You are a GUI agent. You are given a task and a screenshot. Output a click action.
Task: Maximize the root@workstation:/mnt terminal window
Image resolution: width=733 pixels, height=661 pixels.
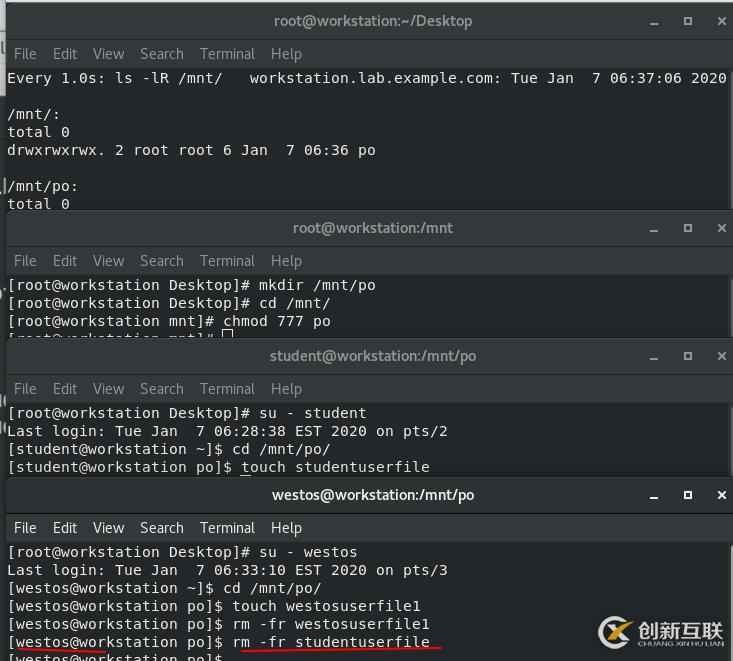pos(688,228)
